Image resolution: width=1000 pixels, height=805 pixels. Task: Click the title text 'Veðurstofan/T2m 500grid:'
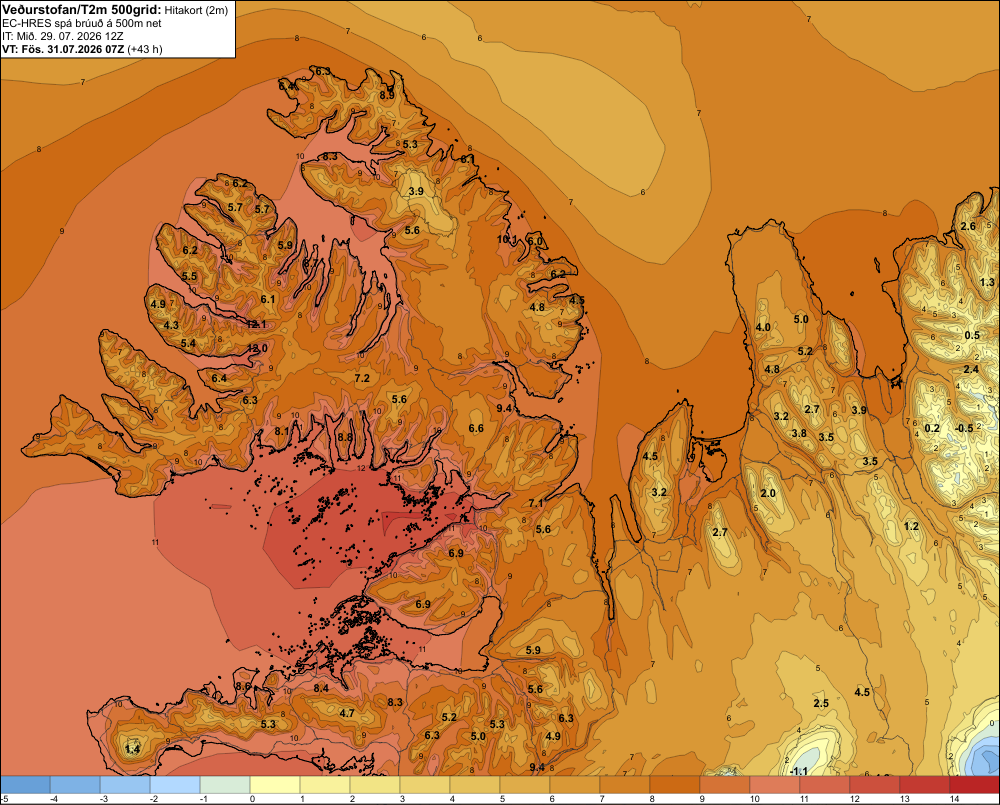click(x=82, y=9)
